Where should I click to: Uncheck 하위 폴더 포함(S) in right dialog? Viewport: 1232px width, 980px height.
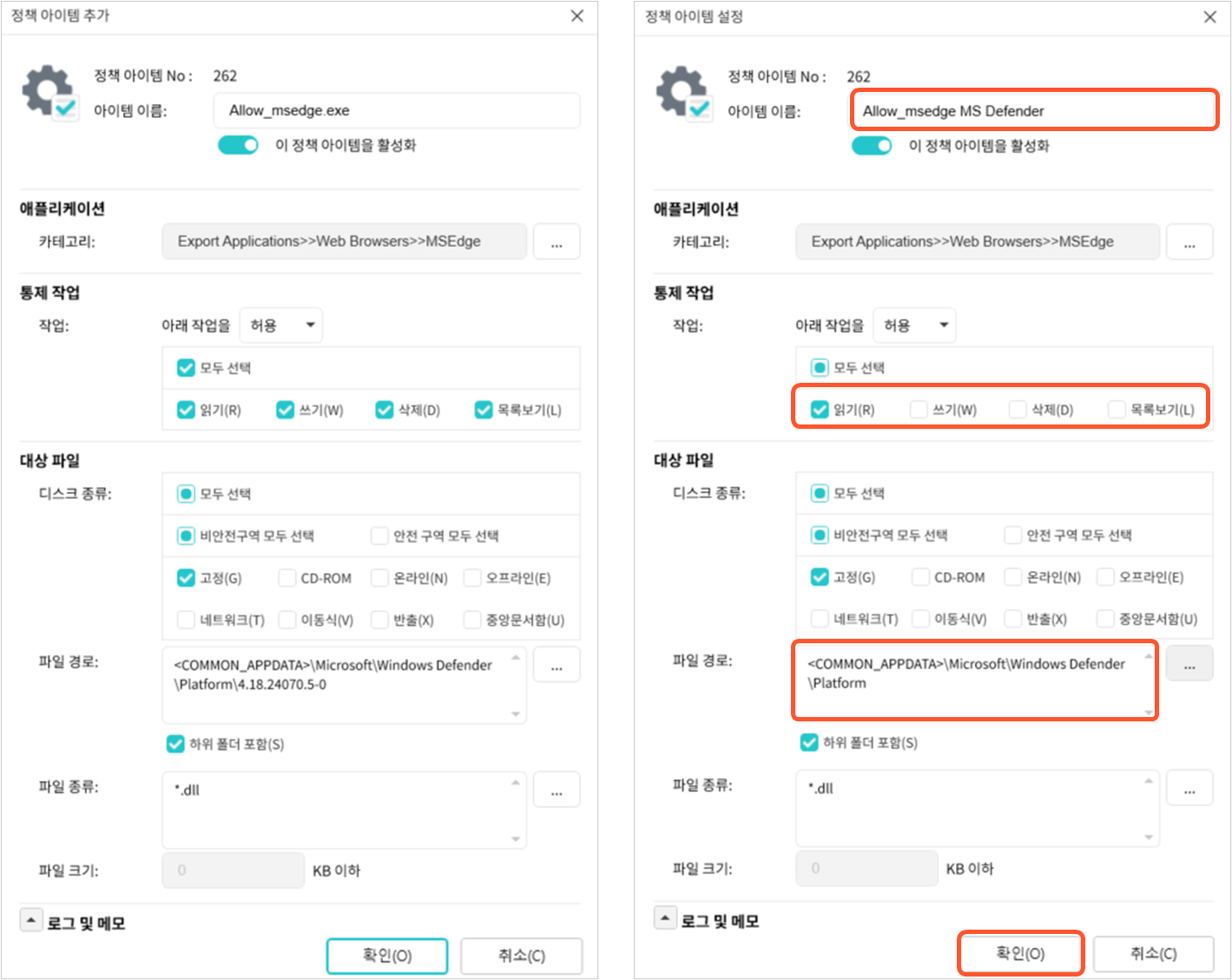[x=809, y=742]
